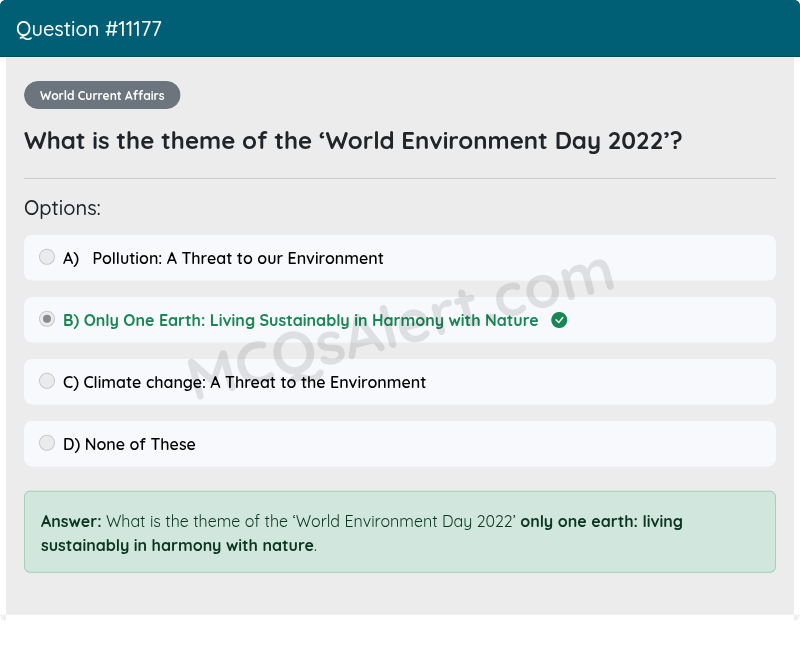
Task: Choose option text 'Pollution: A Threat to our Environment'
Action: [238, 258]
